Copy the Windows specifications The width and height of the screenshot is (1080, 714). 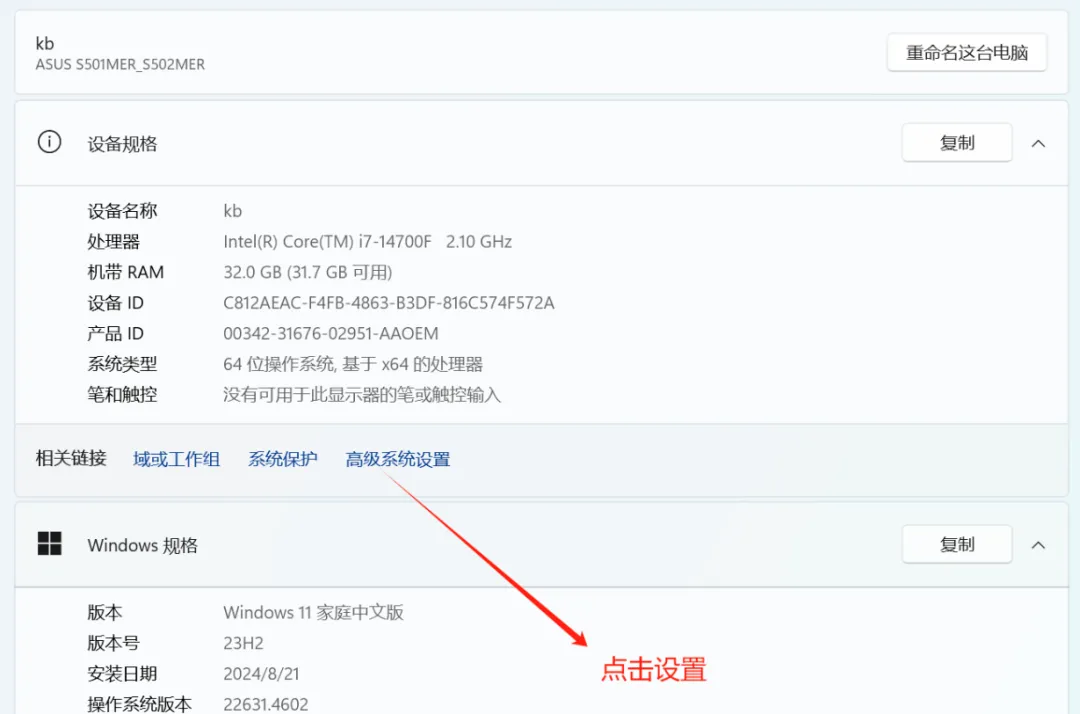[957, 545]
